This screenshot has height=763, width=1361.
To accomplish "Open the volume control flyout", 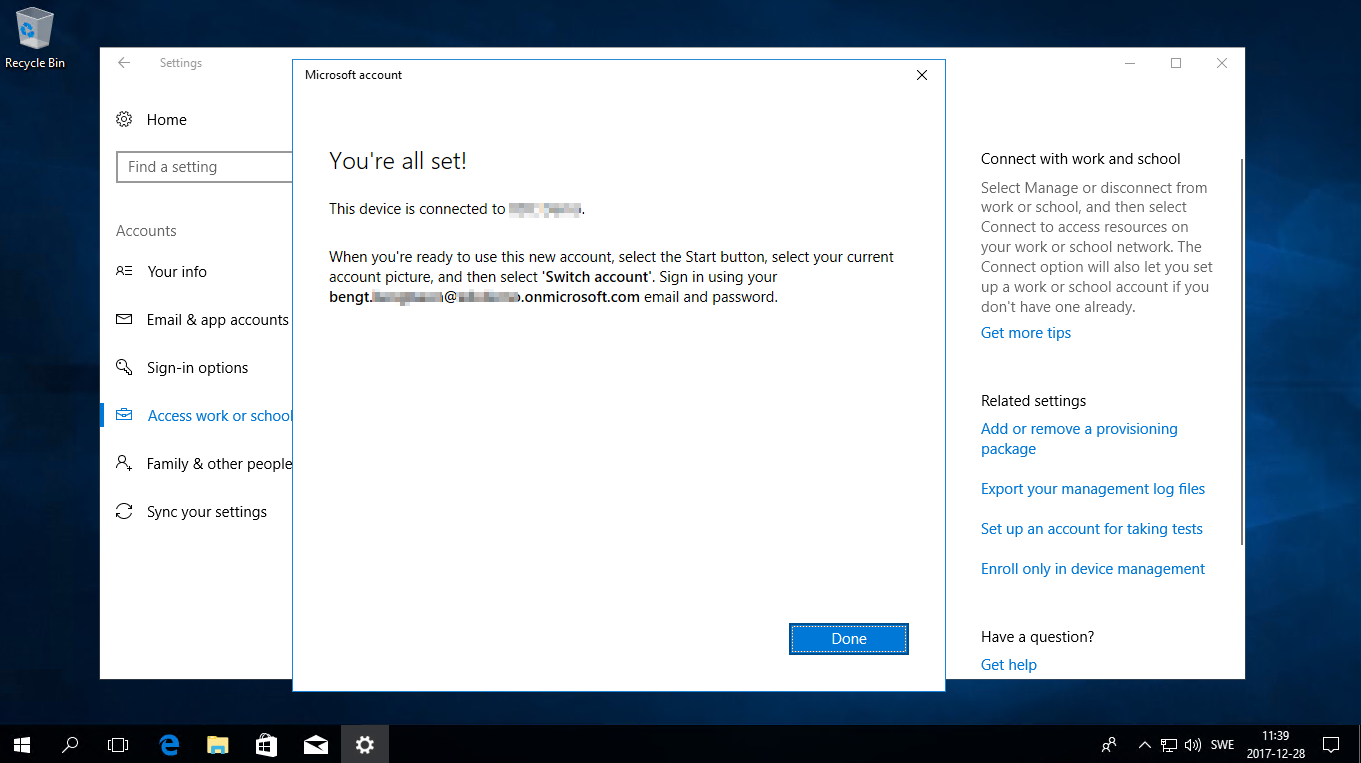I will 1194,744.
